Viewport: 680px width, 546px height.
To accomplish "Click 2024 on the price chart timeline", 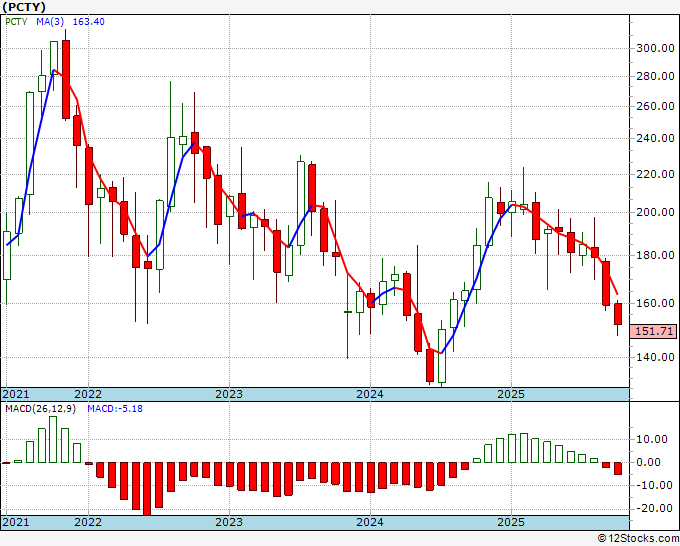I will tap(370, 394).
